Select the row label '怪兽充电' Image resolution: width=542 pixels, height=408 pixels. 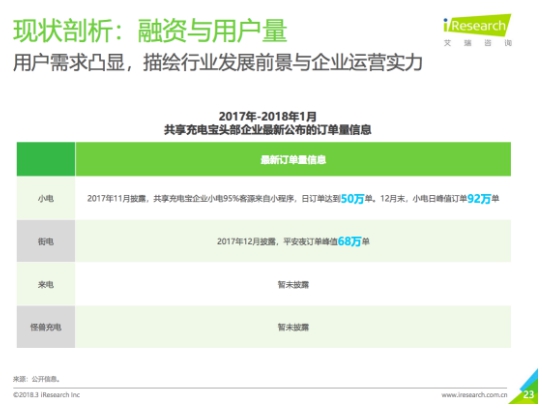coord(46,327)
